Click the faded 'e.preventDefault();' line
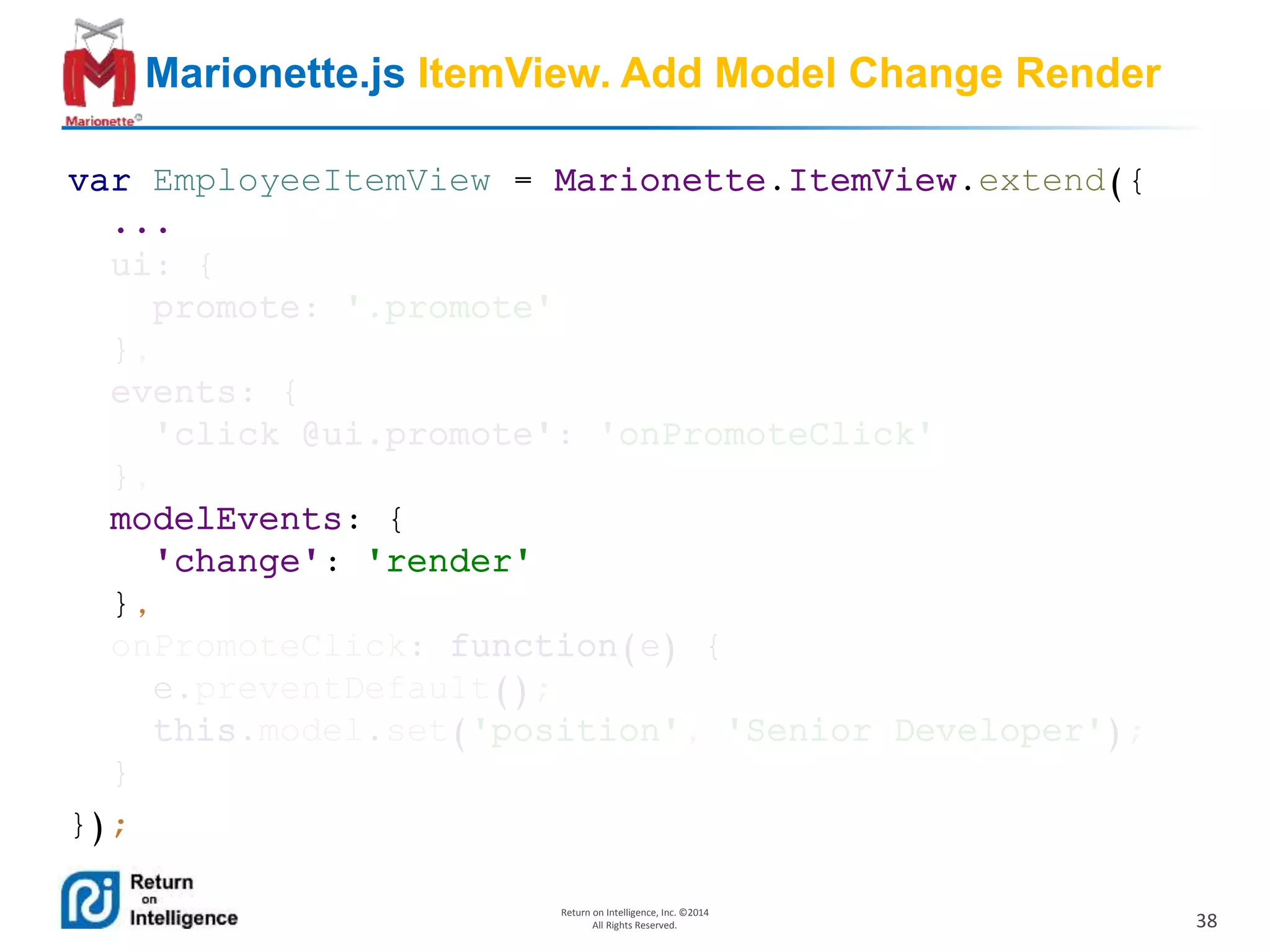 tap(352, 690)
